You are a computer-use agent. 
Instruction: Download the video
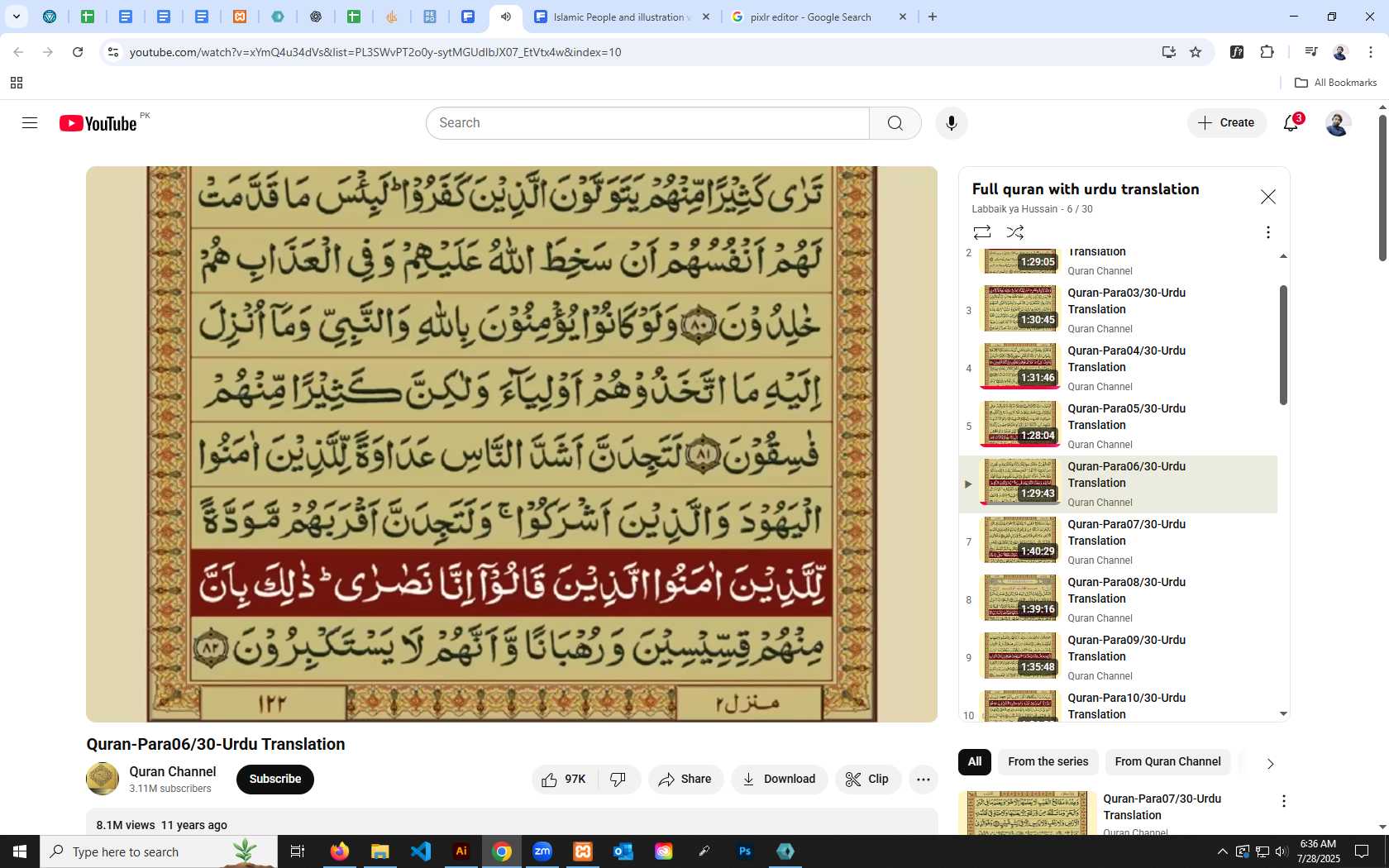click(779, 780)
